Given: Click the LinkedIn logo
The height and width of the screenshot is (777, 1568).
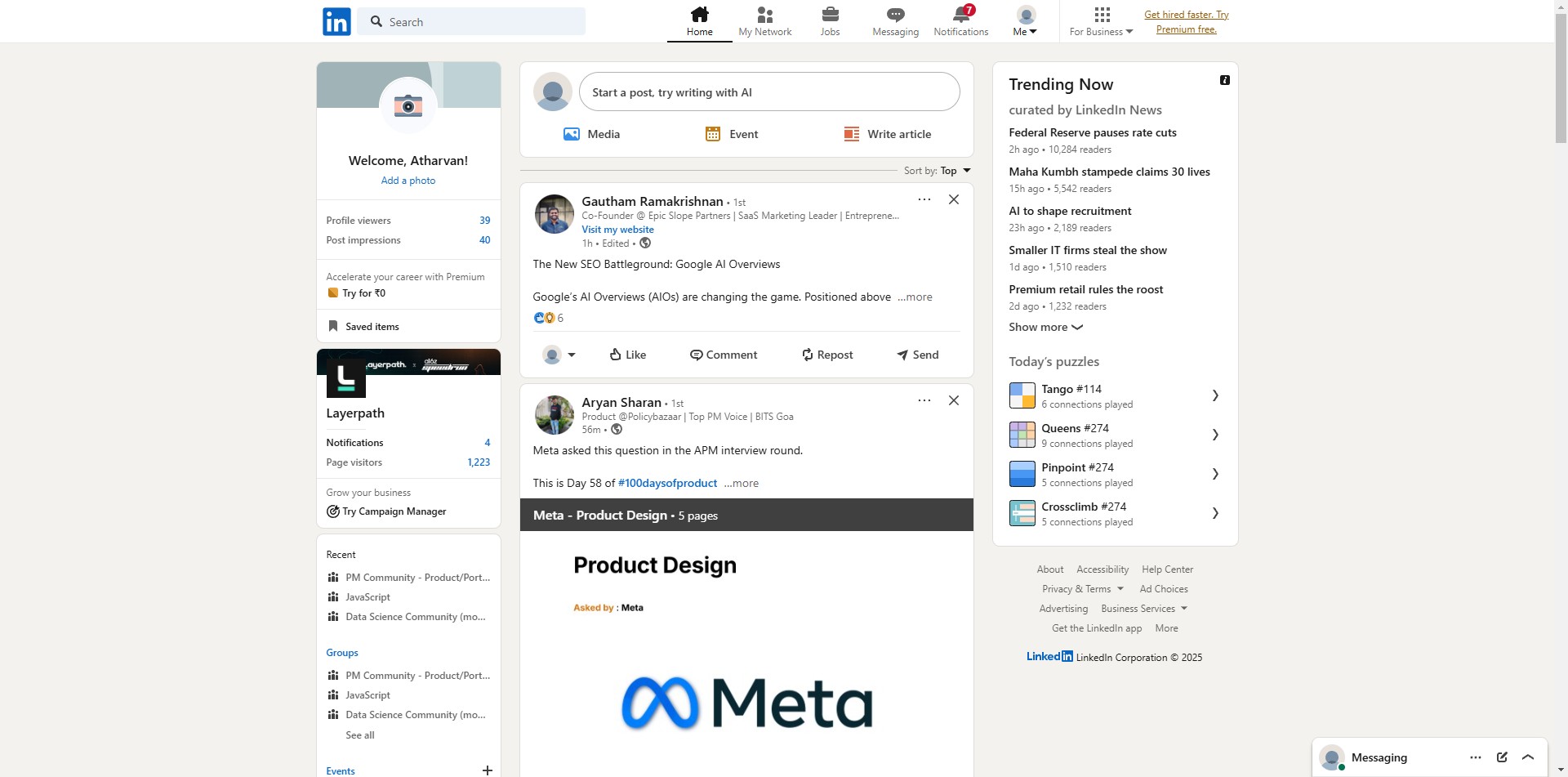Looking at the screenshot, I should pyautogui.click(x=336, y=21).
